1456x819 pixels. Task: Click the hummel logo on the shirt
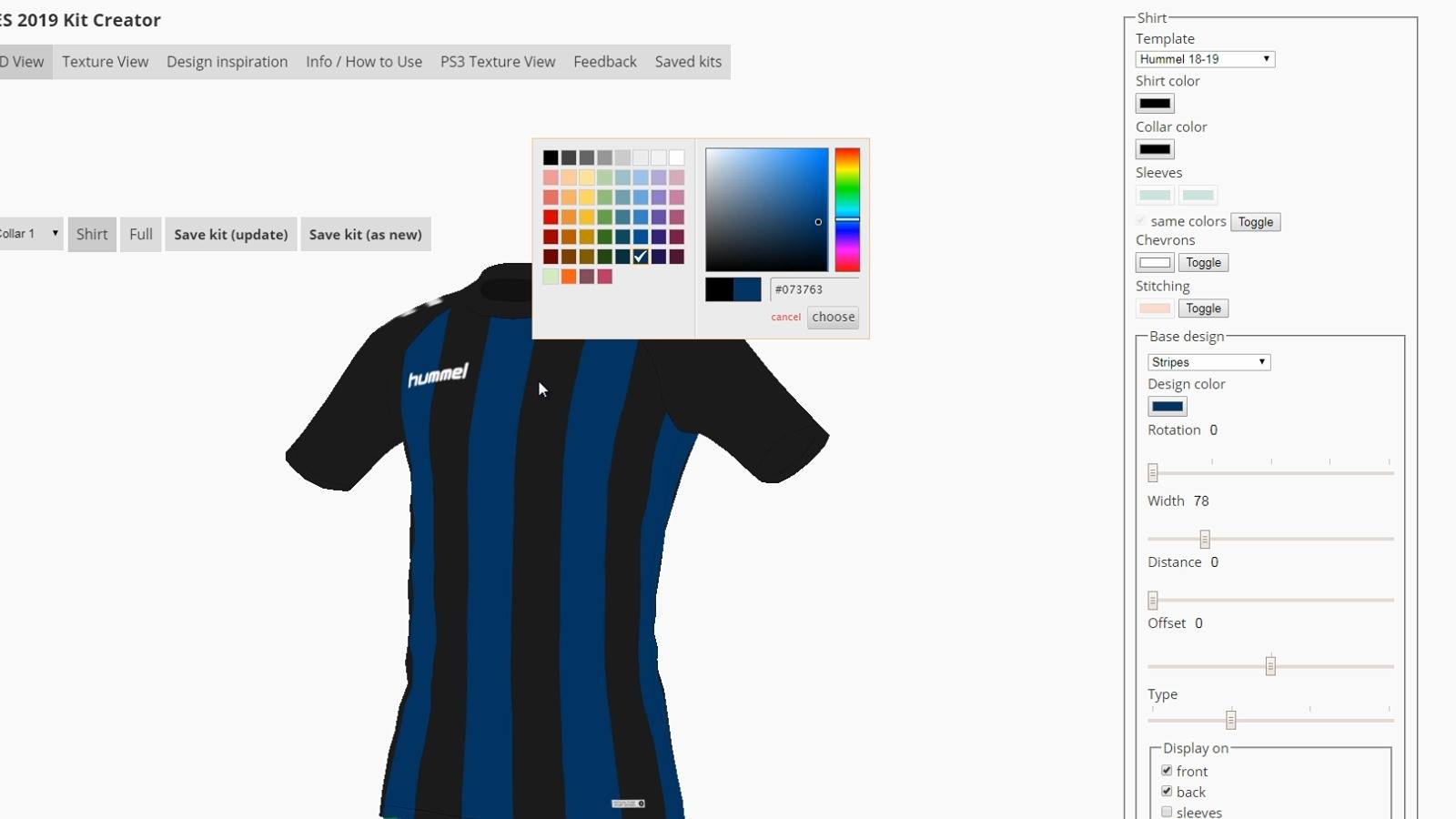(438, 374)
